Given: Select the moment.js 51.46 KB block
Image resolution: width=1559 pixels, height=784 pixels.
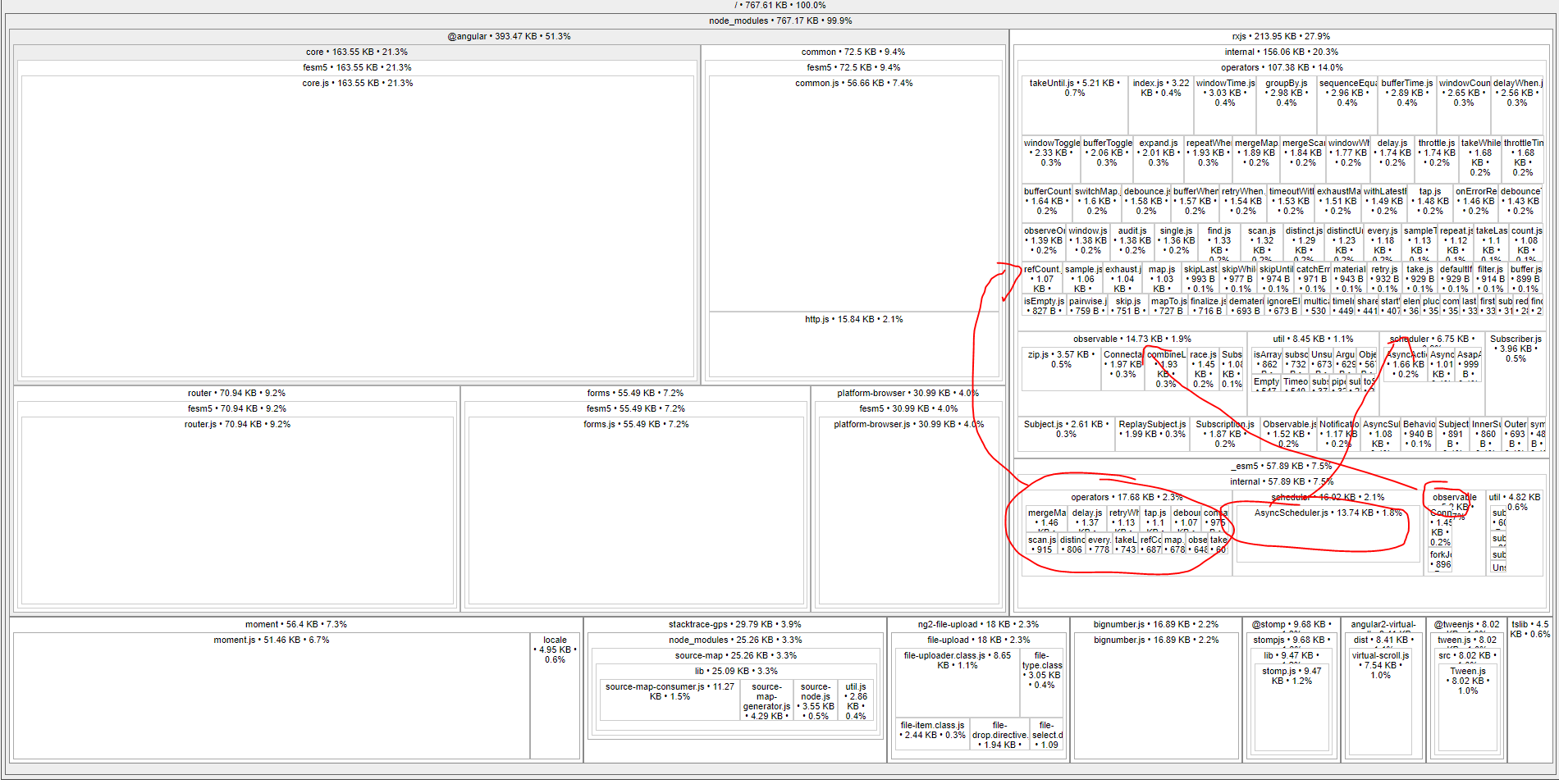Looking at the screenshot, I should tap(272, 695).
